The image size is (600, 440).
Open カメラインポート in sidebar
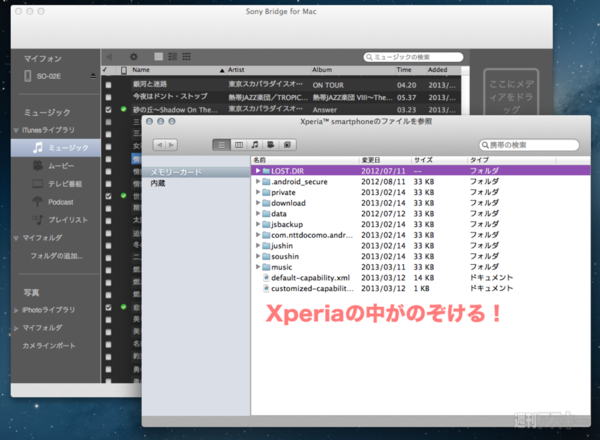coord(49,346)
